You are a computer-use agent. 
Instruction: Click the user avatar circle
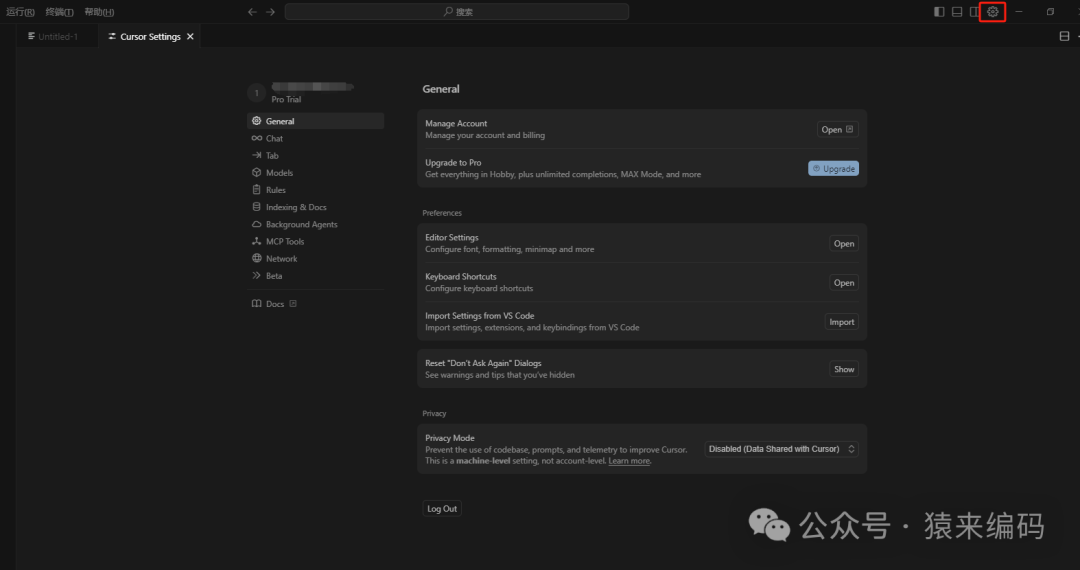256,93
